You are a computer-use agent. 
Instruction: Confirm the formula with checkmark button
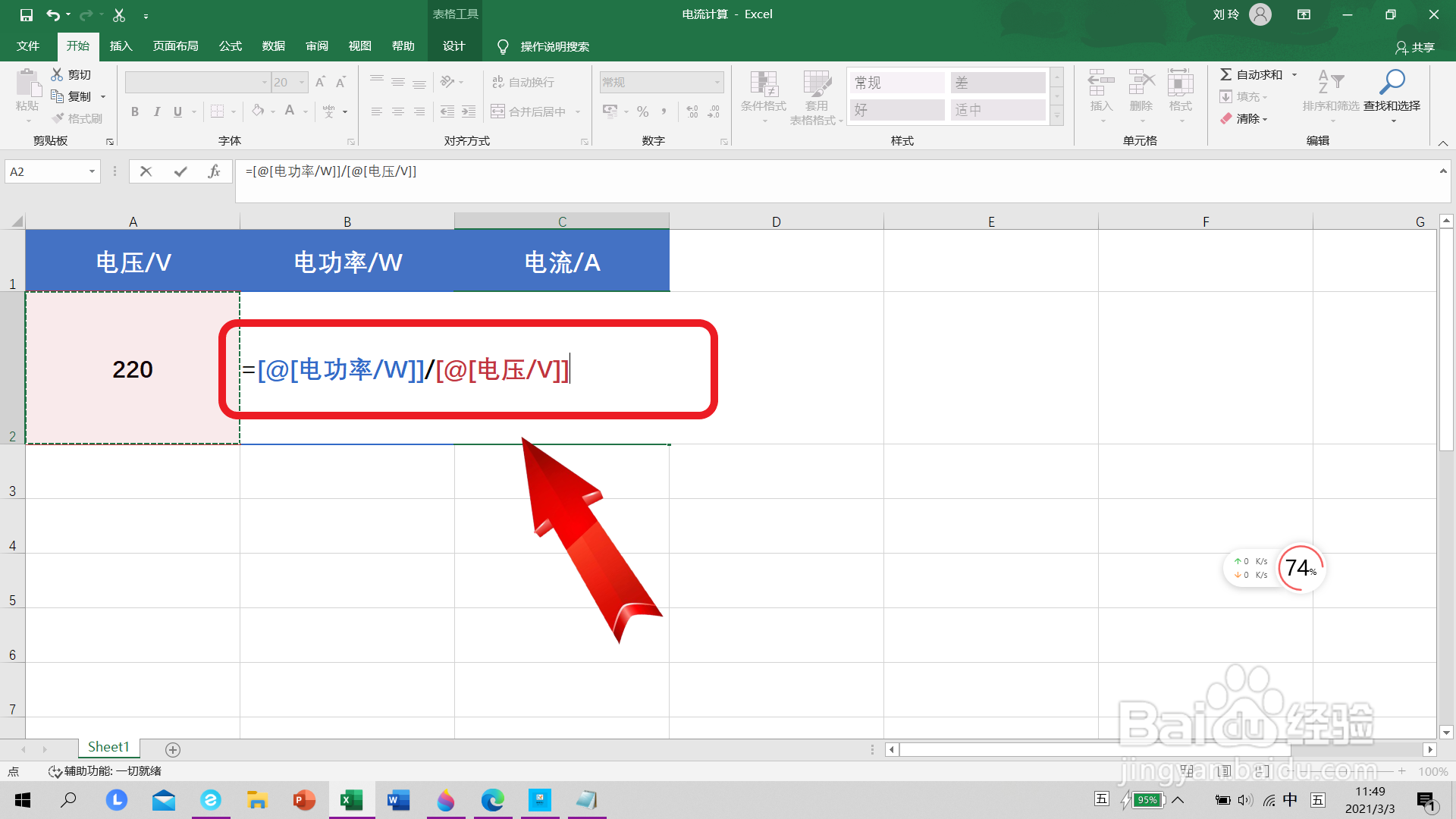coord(180,171)
